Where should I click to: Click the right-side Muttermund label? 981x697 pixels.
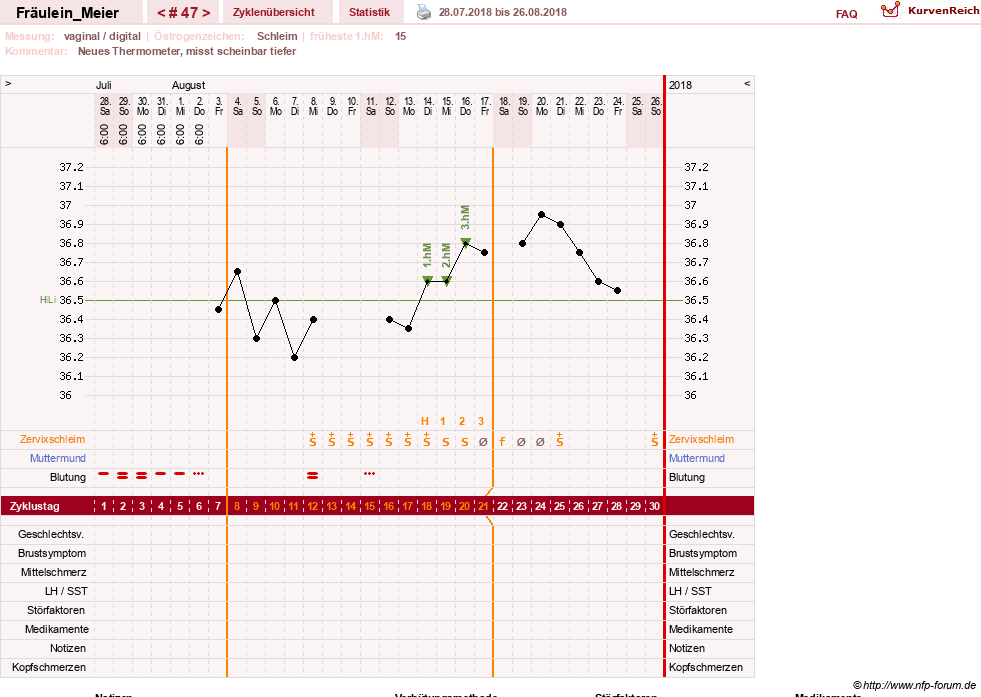click(697, 458)
